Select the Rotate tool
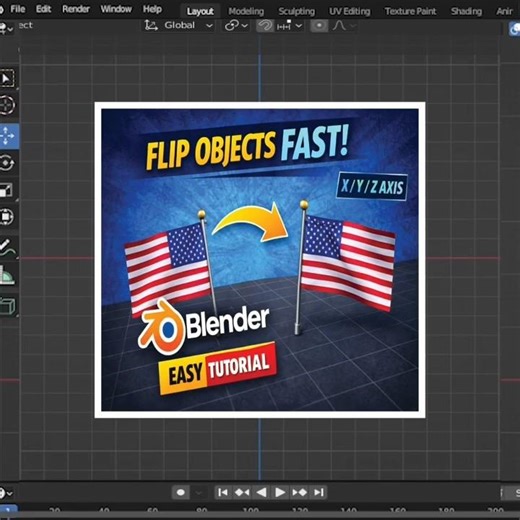The width and height of the screenshot is (520, 520). [7, 163]
